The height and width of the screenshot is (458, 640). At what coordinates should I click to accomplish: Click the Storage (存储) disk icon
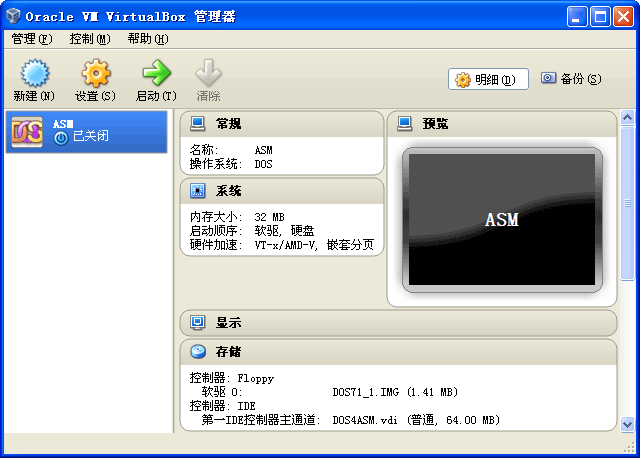point(198,351)
